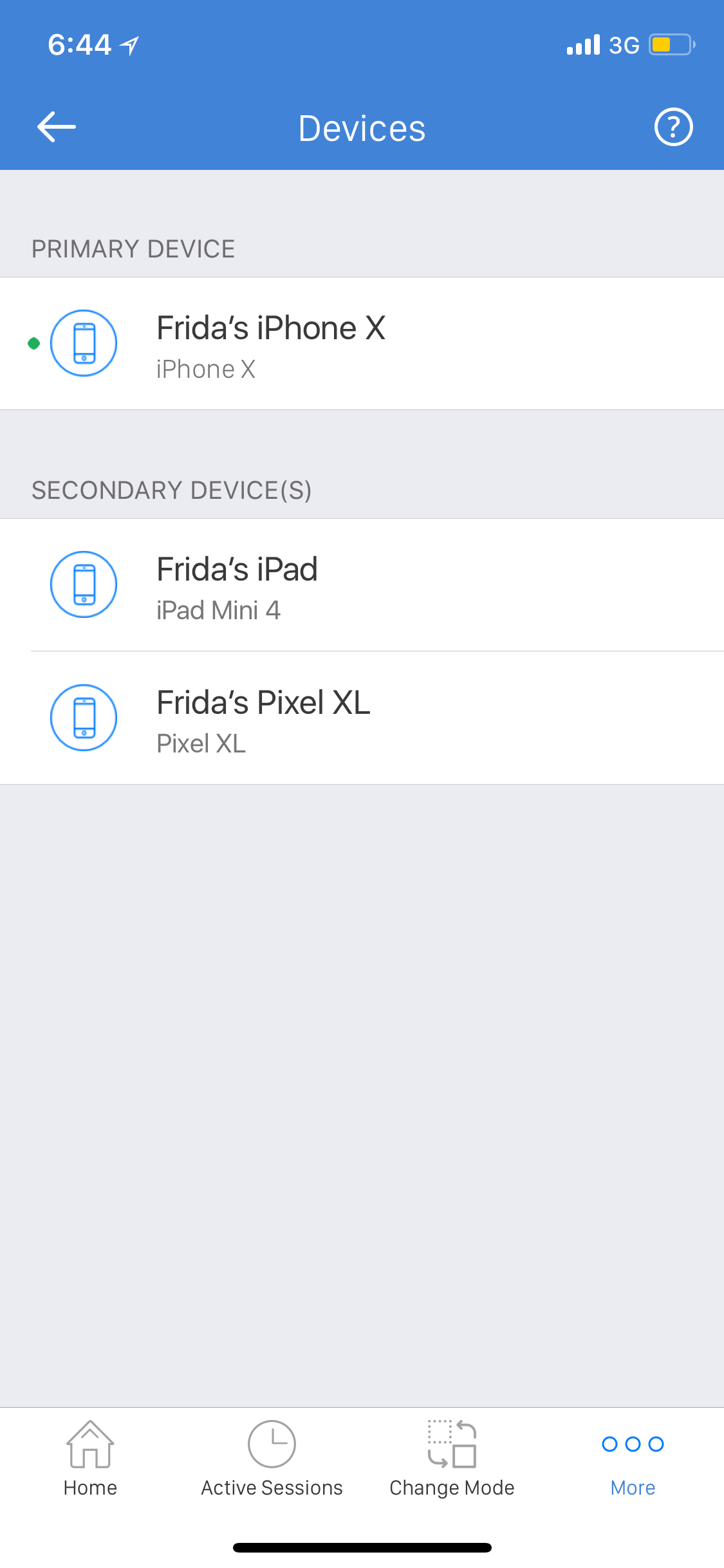Switch to the Active Sessions tab label
Image resolution: width=724 pixels, height=1568 pixels.
pyautogui.click(x=272, y=1488)
